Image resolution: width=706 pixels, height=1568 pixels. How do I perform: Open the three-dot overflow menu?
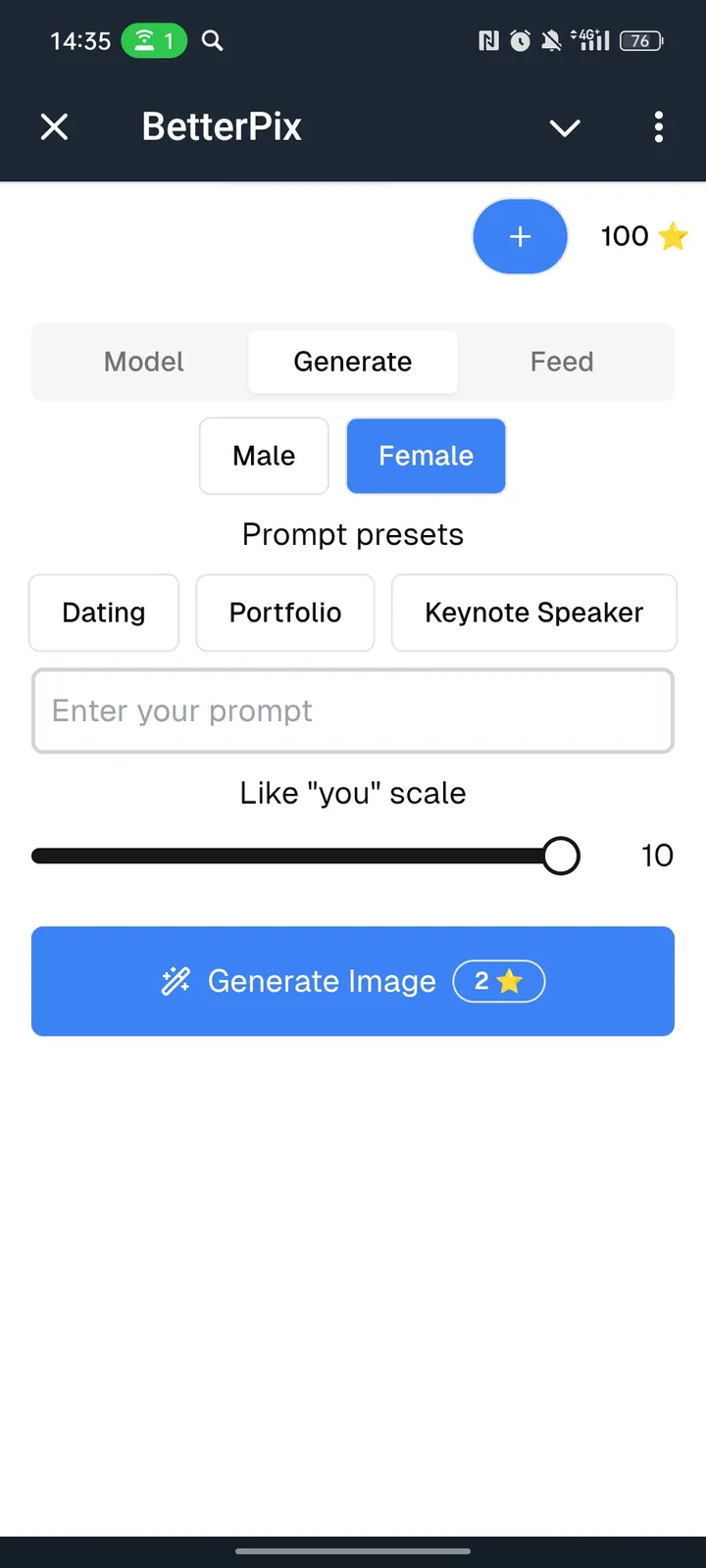(x=658, y=126)
